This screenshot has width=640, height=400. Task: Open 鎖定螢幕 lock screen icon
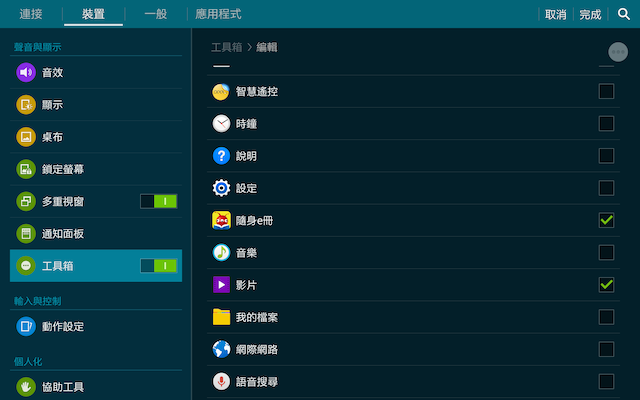(26, 169)
